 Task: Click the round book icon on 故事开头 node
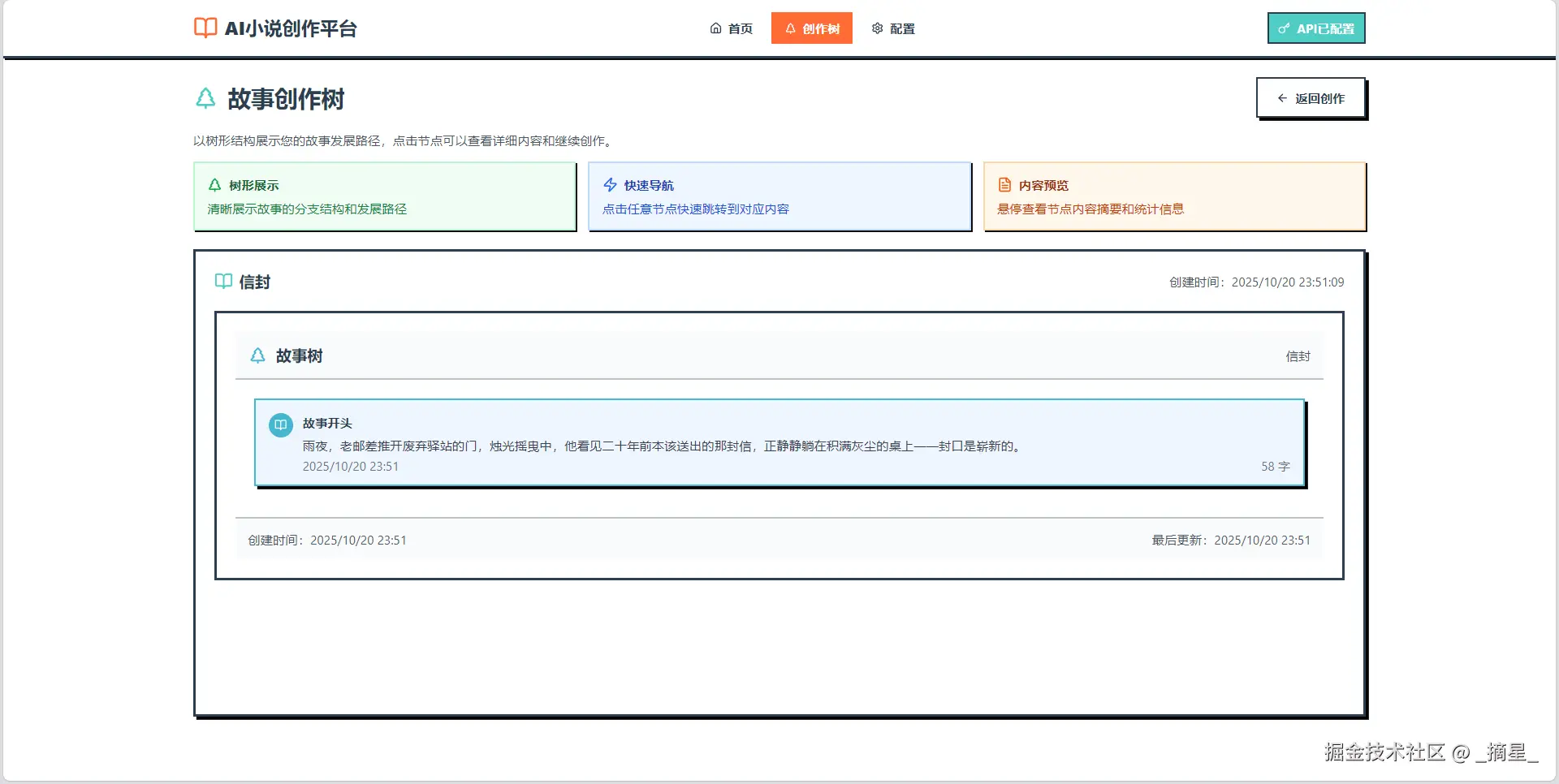[281, 424]
